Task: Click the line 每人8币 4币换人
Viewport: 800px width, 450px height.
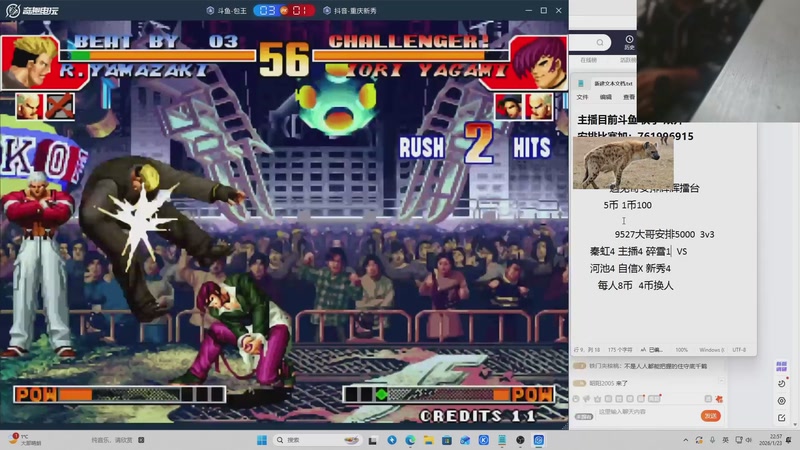Action: click(635, 285)
